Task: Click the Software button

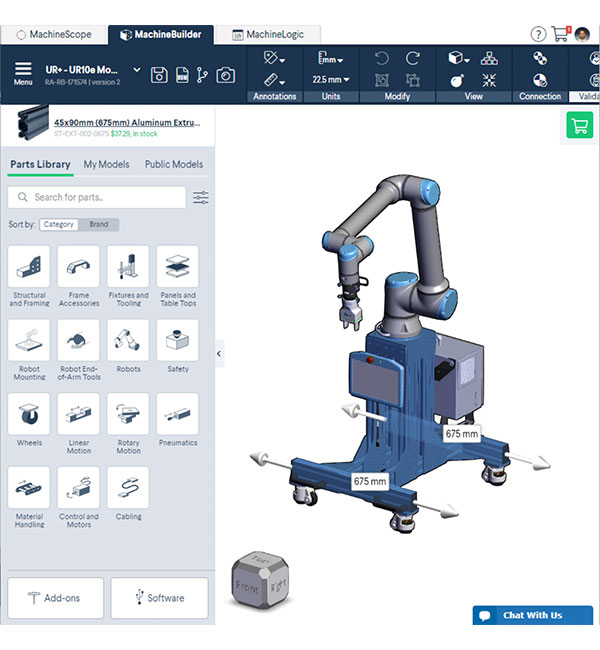Action: pyautogui.click(x=160, y=598)
